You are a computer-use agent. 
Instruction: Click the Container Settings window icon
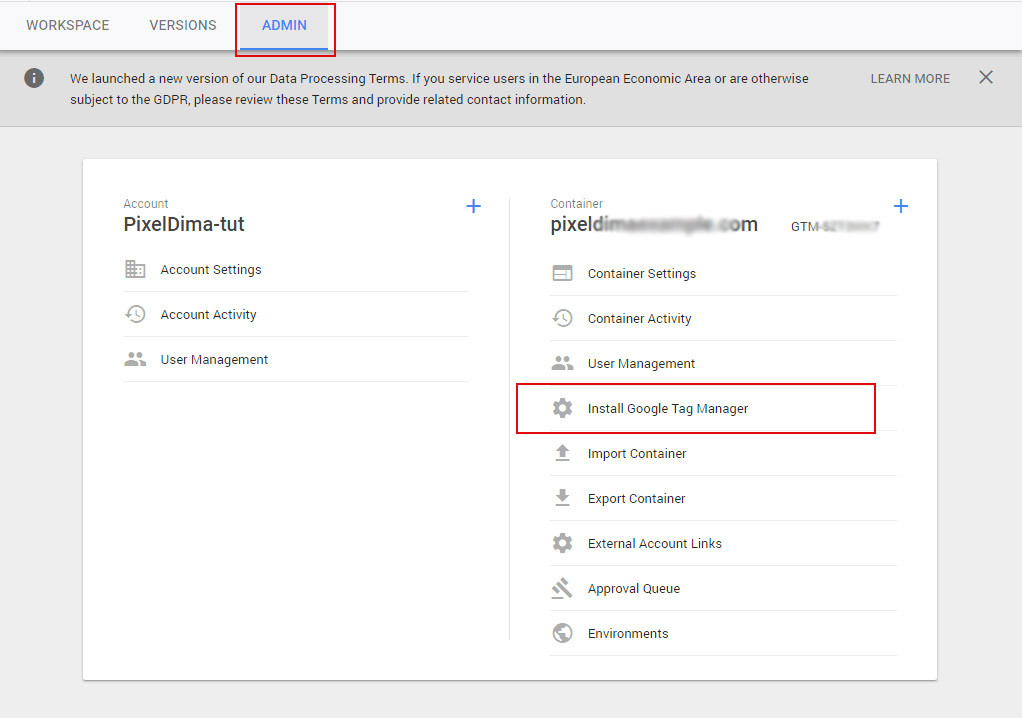[x=562, y=273]
